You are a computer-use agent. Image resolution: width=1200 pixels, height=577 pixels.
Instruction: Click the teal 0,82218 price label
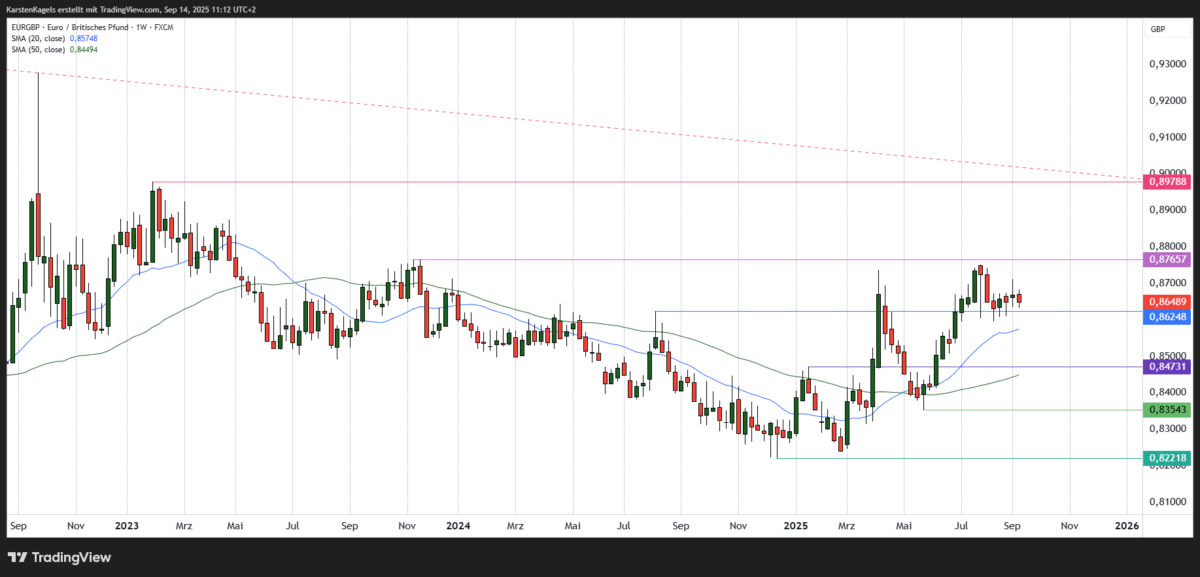(x=1166, y=459)
